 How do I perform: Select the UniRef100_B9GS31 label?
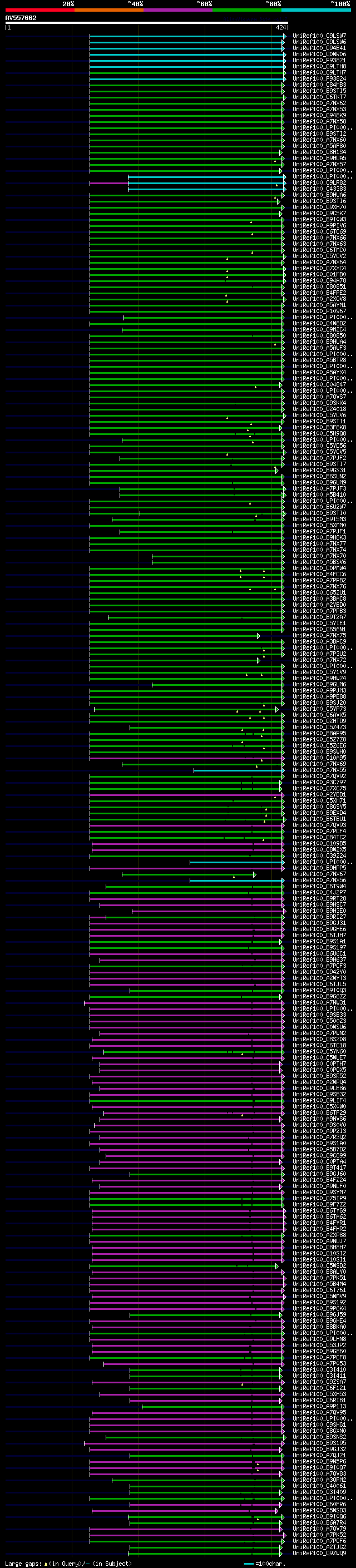click(319, 471)
